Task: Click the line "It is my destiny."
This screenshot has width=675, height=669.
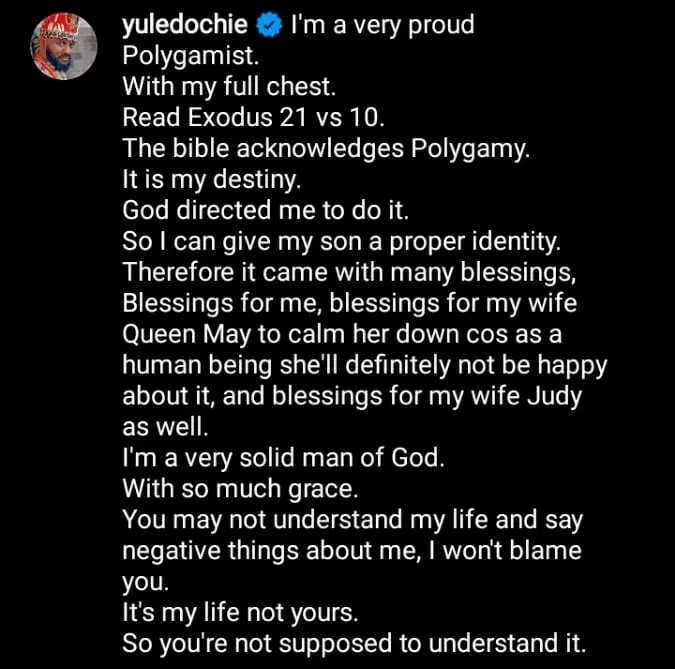Action: pos(211,180)
